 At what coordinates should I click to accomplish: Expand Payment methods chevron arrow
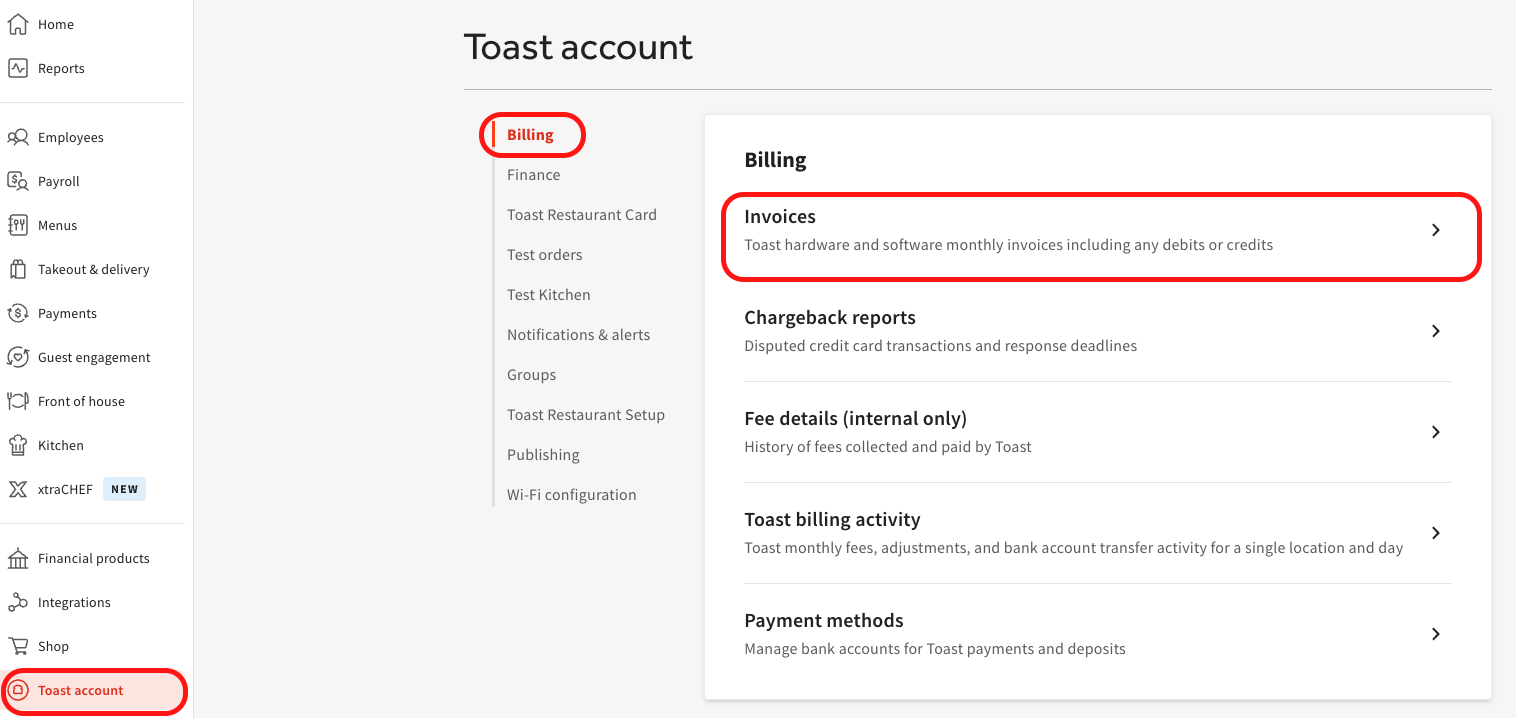pyautogui.click(x=1435, y=634)
